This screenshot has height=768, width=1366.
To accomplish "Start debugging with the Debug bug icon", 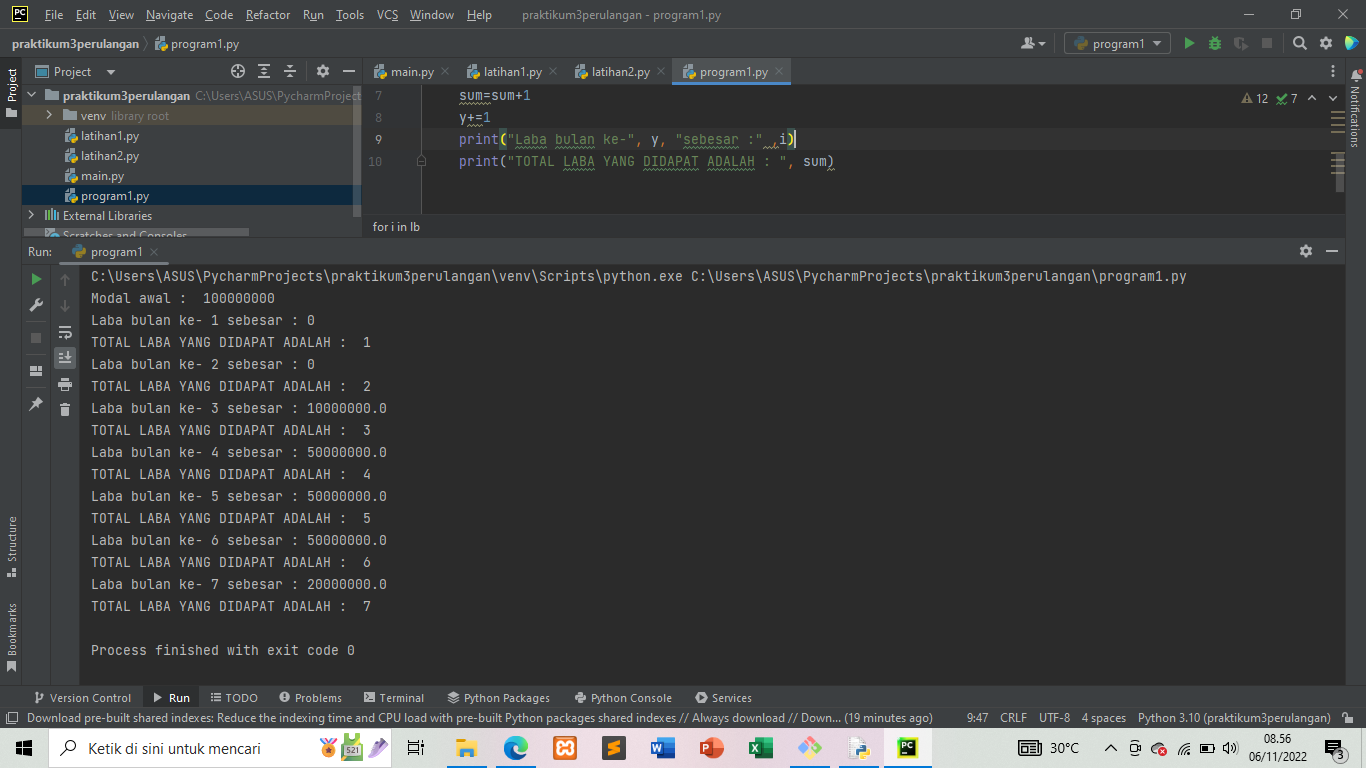I will point(1212,44).
